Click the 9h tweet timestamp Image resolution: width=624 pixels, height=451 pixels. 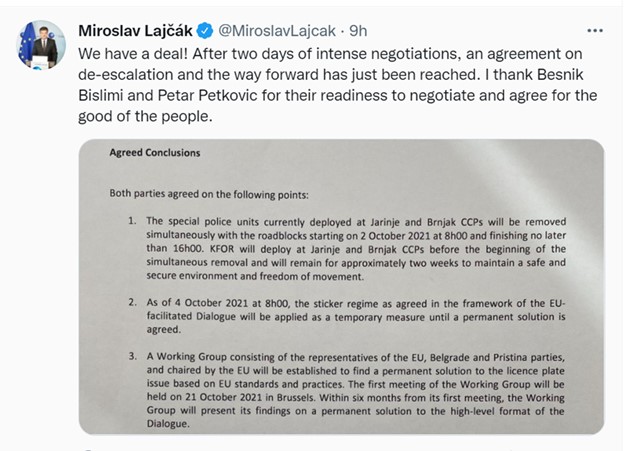(x=358, y=31)
